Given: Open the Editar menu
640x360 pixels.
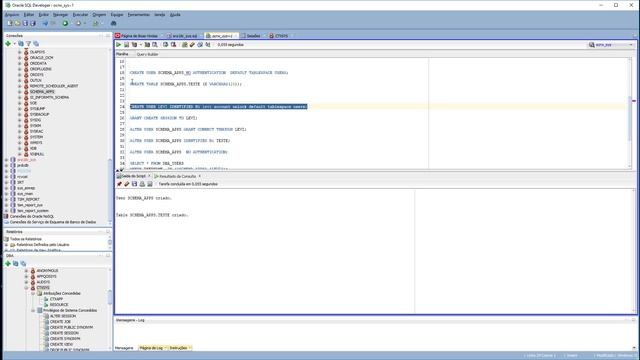Looking at the screenshot, I should (x=29, y=15).
